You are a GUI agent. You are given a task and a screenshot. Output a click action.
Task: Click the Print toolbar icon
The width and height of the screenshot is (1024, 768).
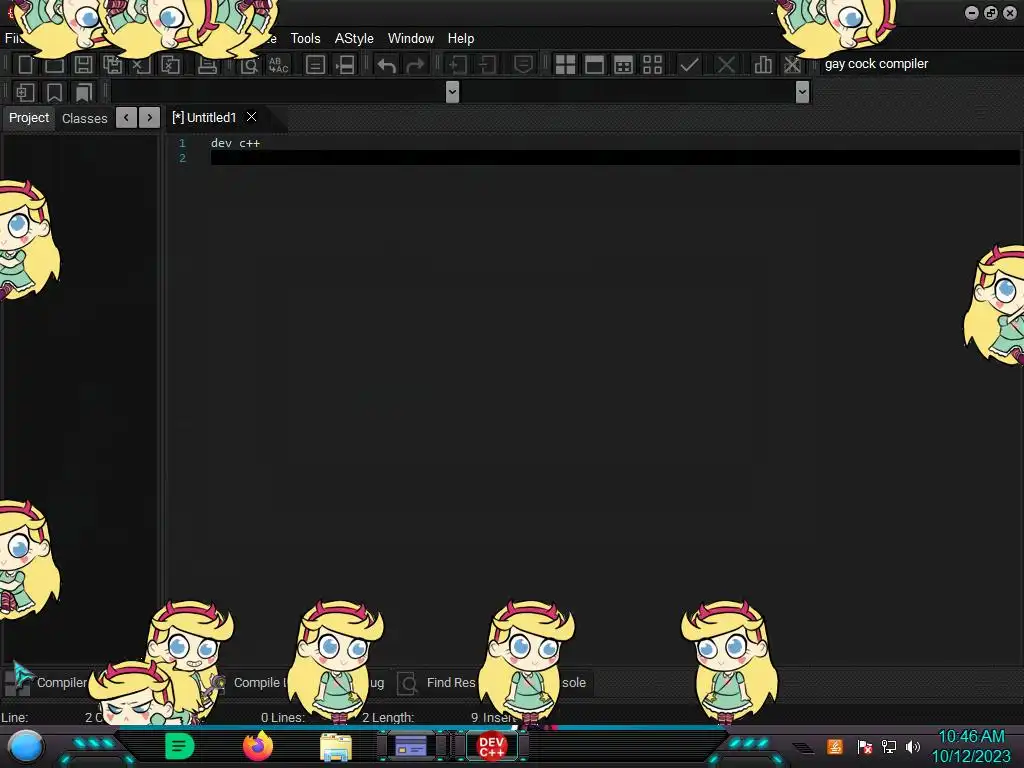tap(207, 64)
